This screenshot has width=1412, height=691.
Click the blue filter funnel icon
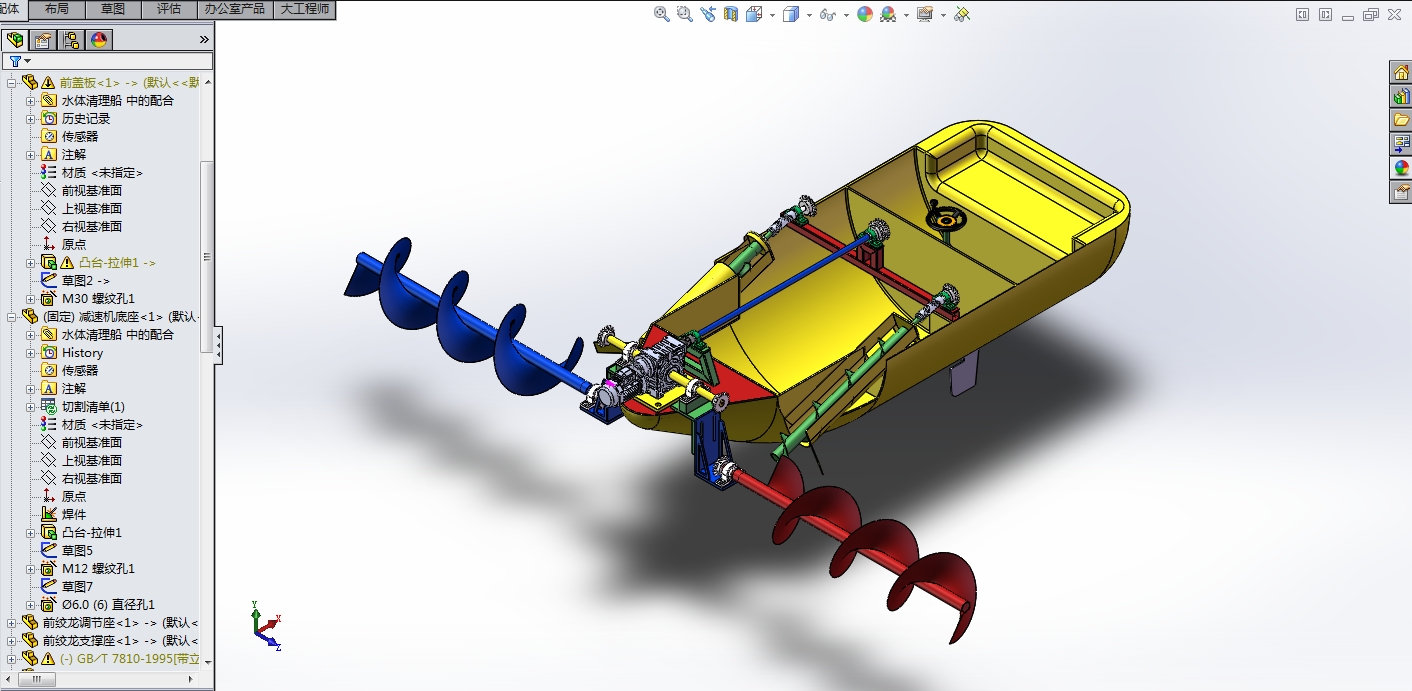[x=15, y=61]
